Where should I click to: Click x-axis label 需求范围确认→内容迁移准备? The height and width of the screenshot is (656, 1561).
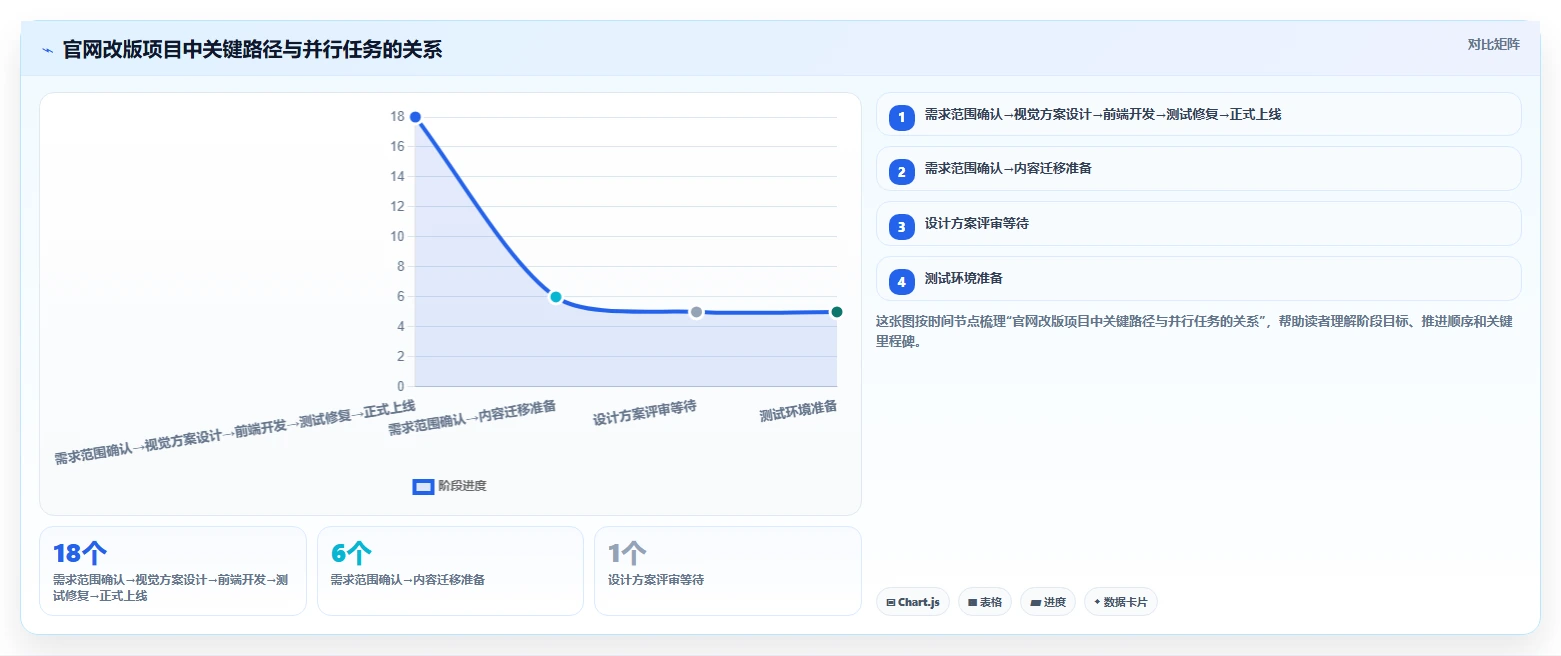tap(472, 418)
